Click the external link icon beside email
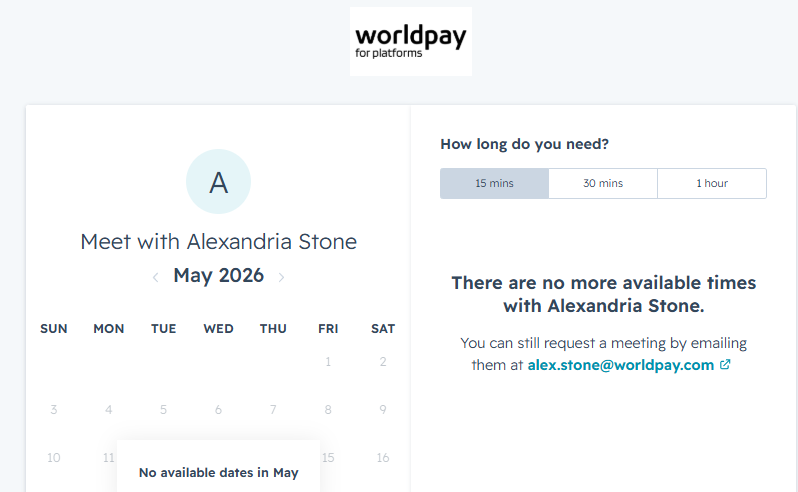Screen dimensions: 798x492 point(725,364)
